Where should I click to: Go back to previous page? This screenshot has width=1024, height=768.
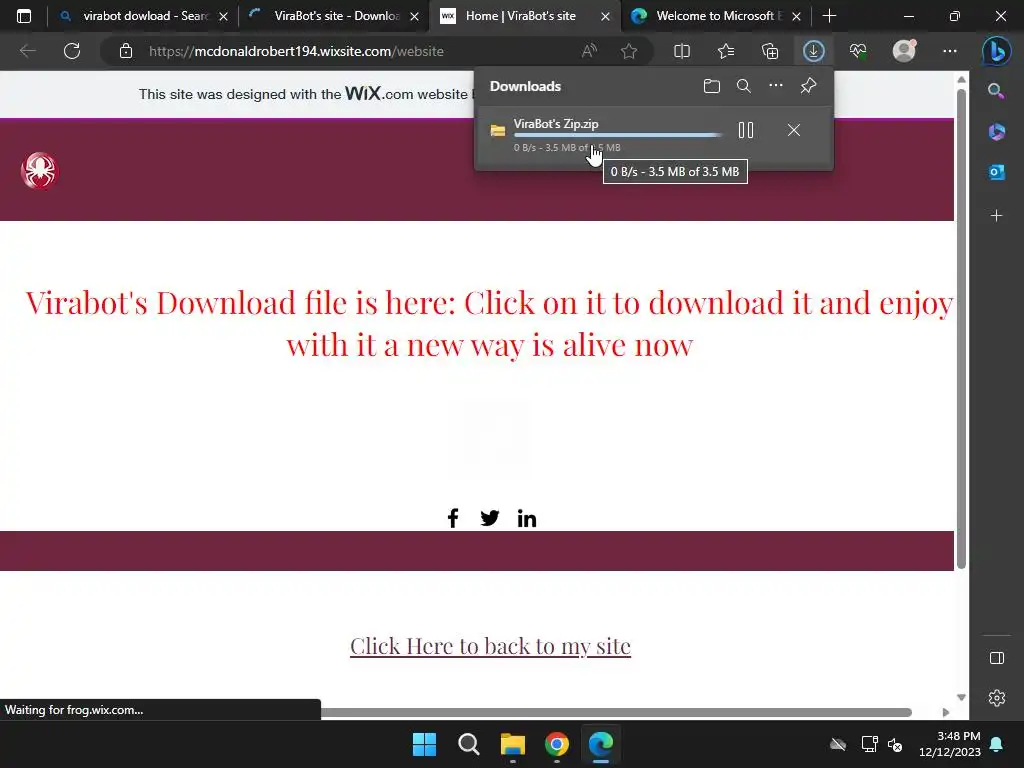(27, 51)
